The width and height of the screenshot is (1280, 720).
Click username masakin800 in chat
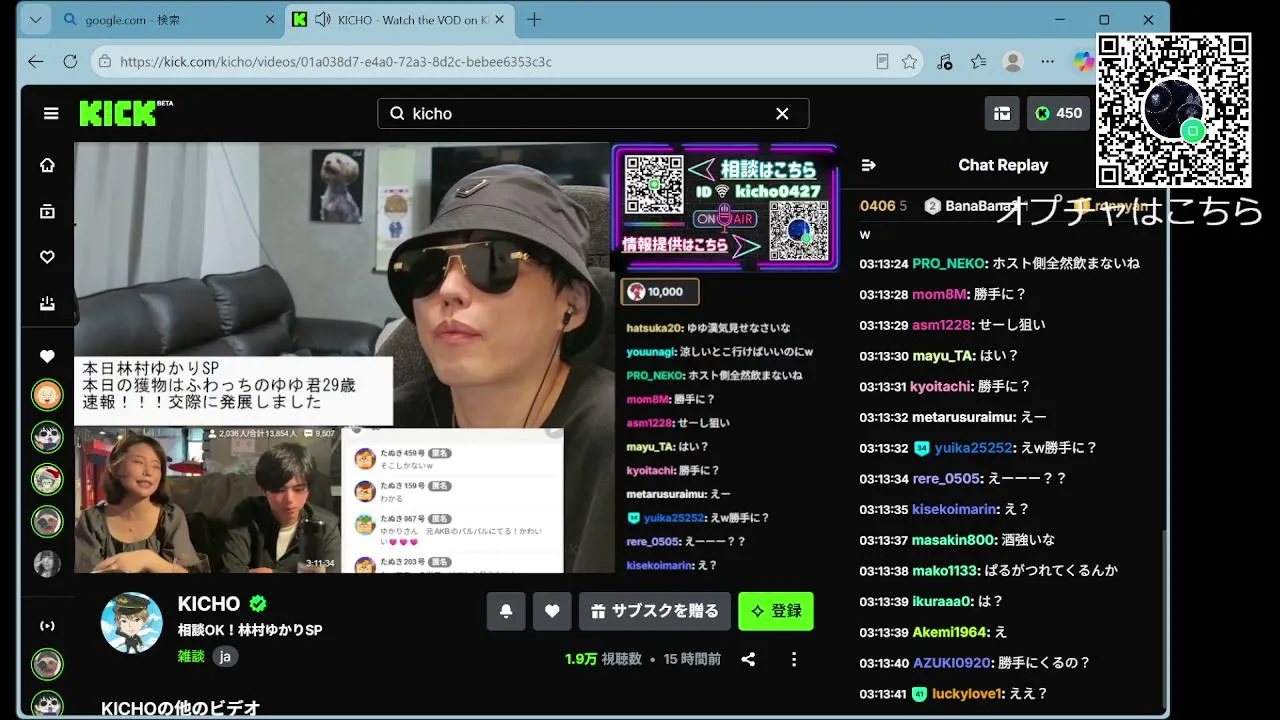pos(953,540)
